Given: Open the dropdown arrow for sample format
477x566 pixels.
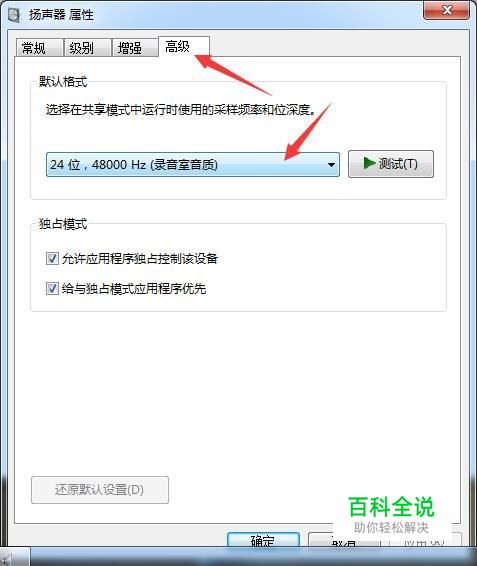Looking at the screenshot, I should pos(331,165).
